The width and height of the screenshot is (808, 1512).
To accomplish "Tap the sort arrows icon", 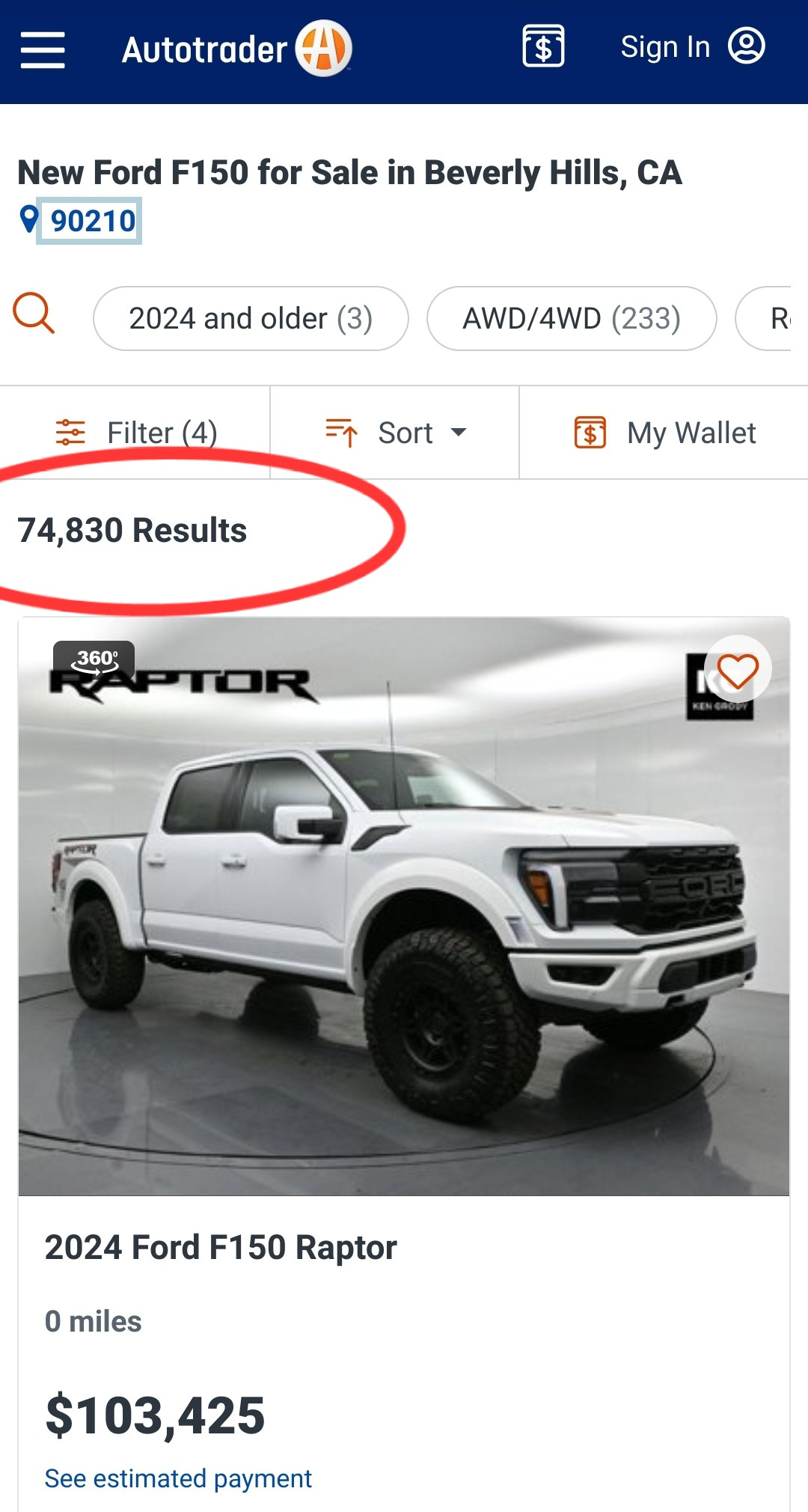I will click(x=342, y=433).
